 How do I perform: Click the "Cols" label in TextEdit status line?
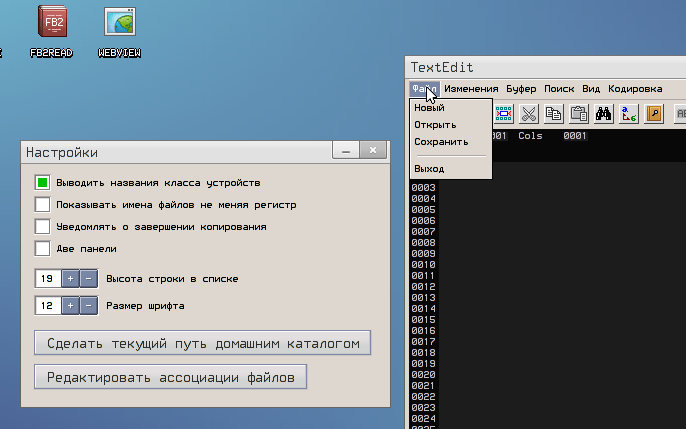pos(530,136)
